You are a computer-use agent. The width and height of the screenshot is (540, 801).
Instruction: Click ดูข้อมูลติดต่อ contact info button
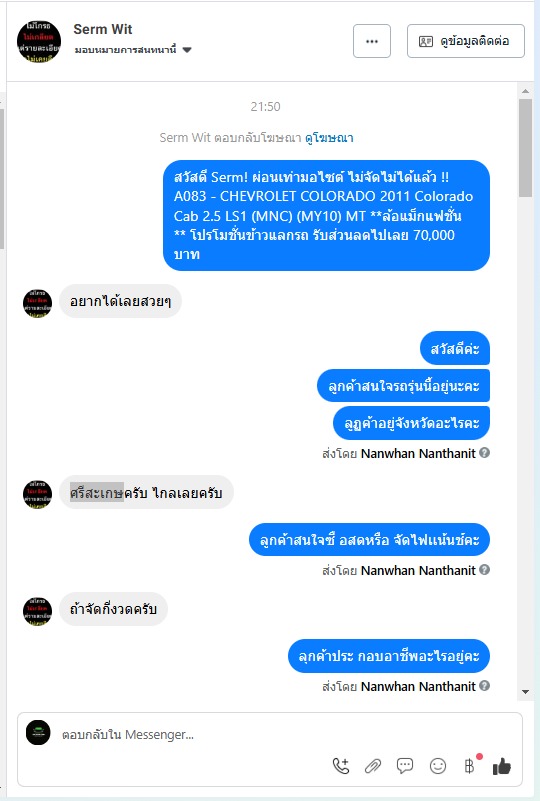point(465,41)
